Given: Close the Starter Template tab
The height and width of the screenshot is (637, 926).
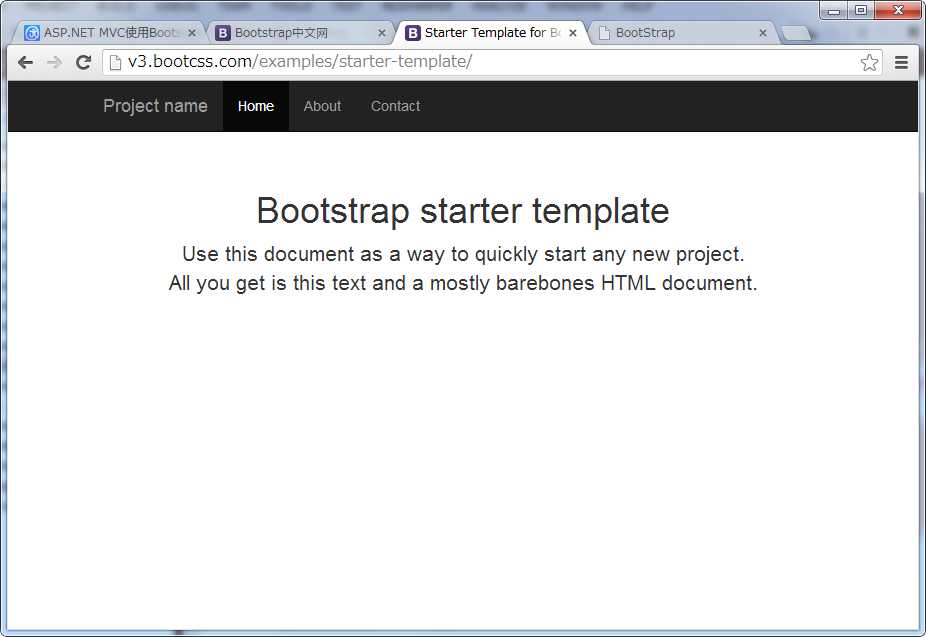Looking at the screenshot, I should (572, 33).
